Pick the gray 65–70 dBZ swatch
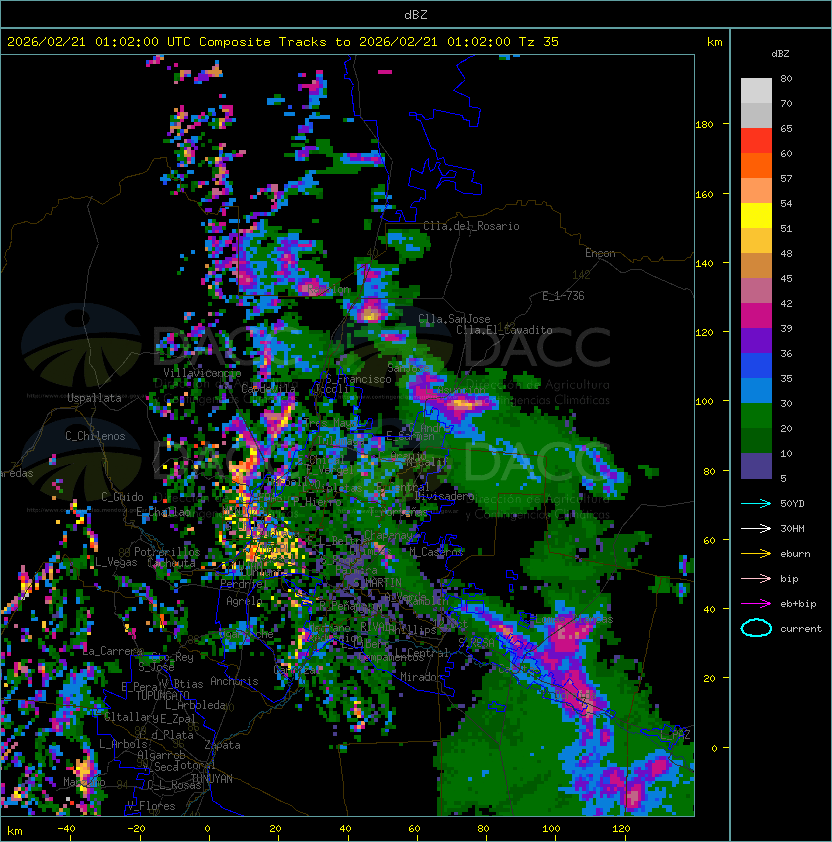Image resolution: width=832 pixels, height=842 pixels. [x=756, y=115]
